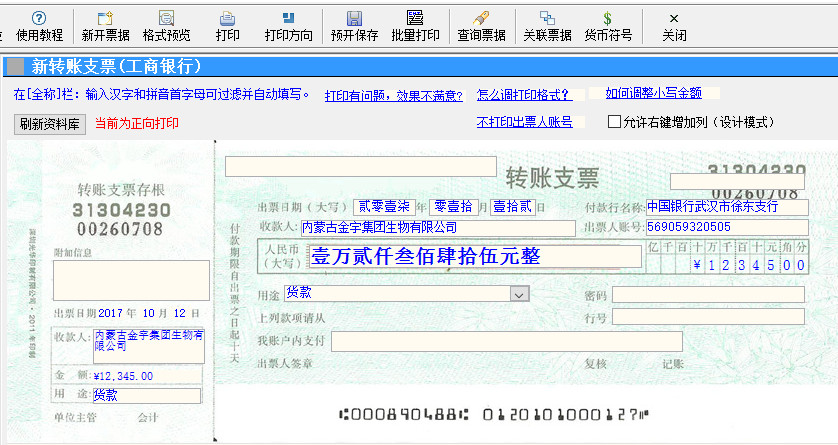Open 格式预览 format preview
838x445 pixels.
tap(166, 27)
